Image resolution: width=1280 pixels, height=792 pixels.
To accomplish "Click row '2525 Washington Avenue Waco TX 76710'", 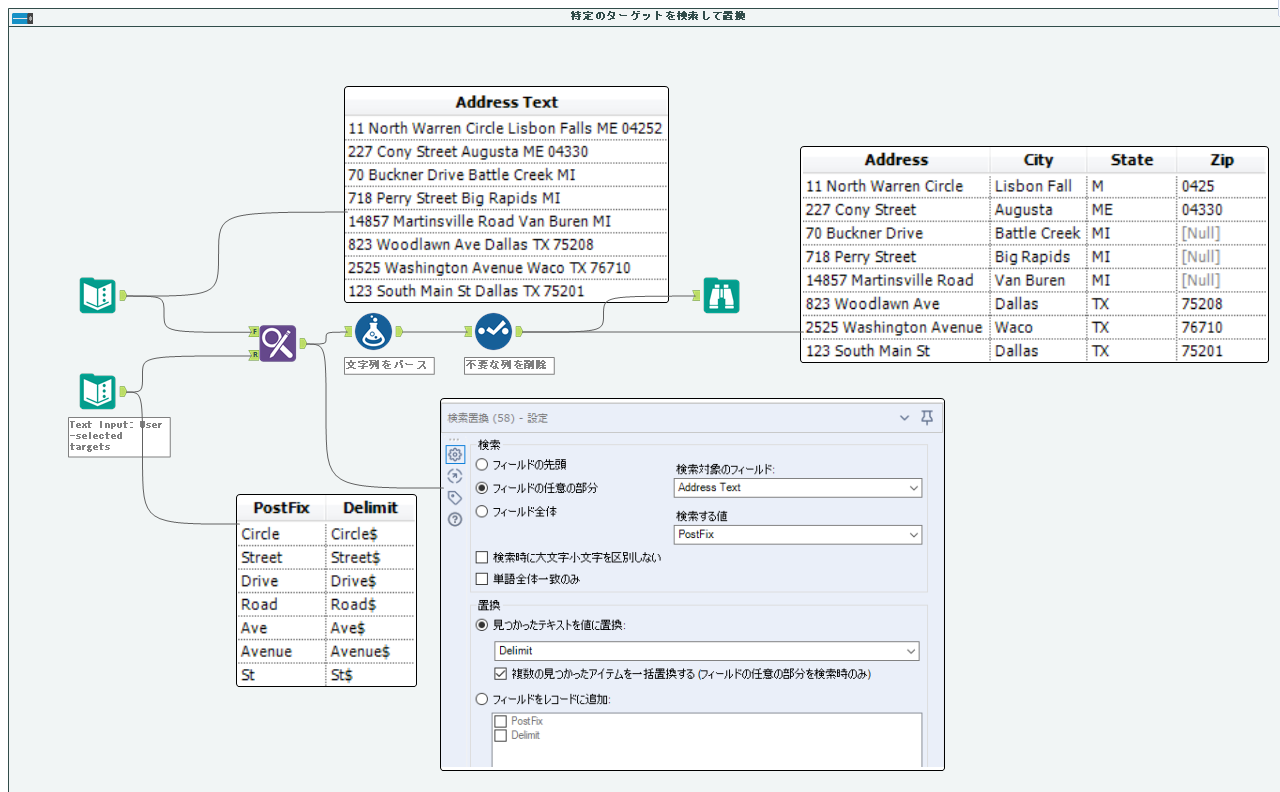I will pyautogui.click(x=506, y=268).
